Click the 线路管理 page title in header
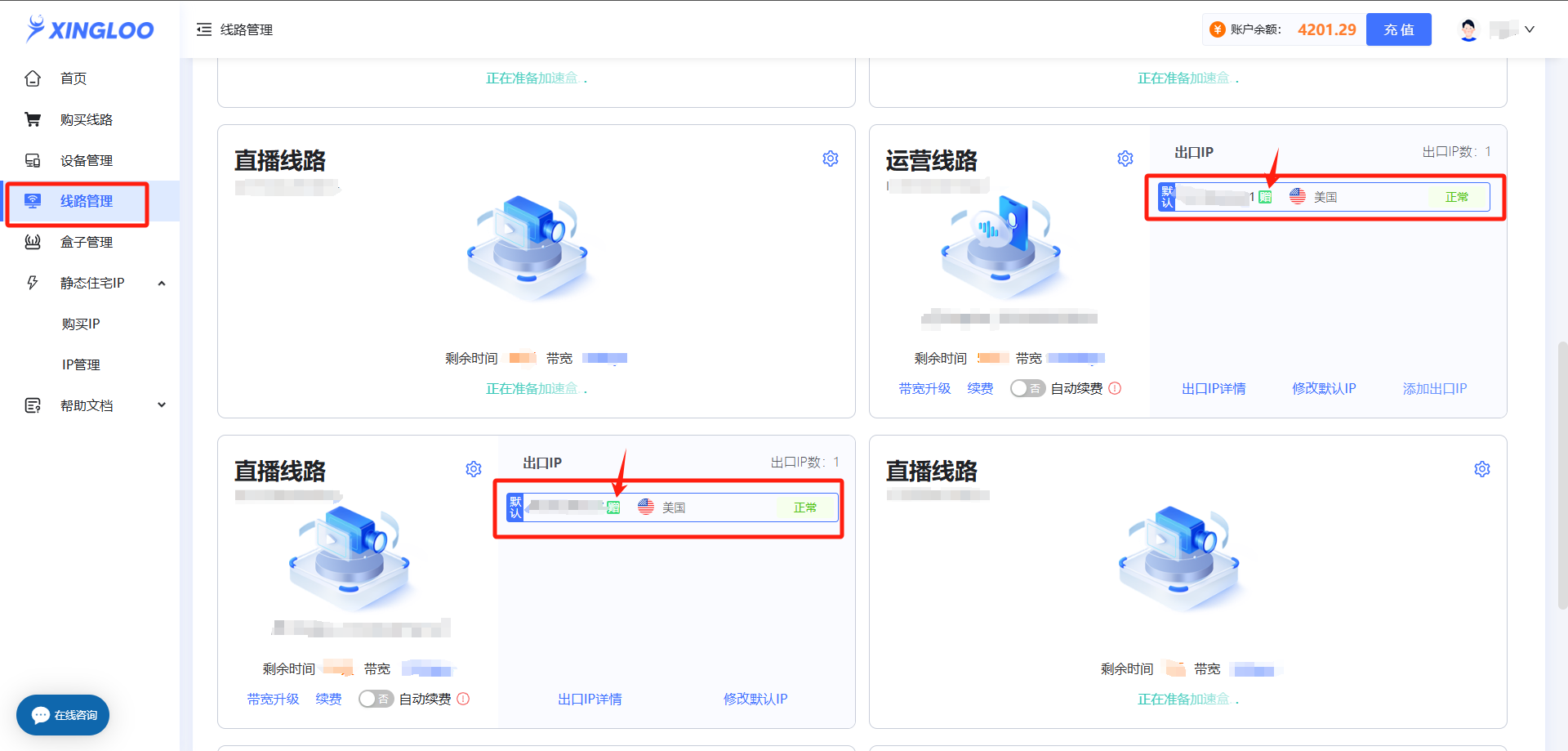Screen dimensions: 1568x751 tap(247, 29)
